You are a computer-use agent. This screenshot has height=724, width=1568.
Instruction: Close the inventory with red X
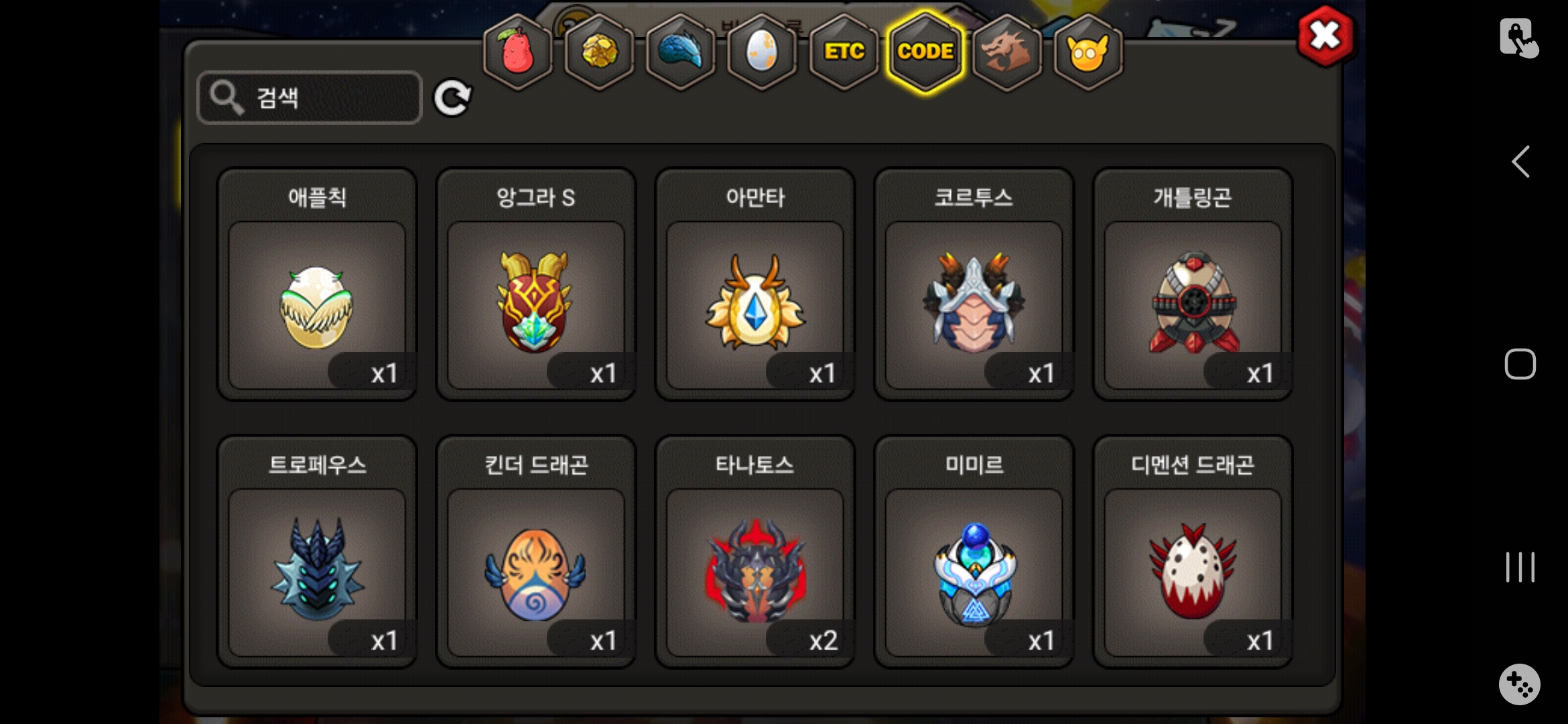(x=1325, y=36)
